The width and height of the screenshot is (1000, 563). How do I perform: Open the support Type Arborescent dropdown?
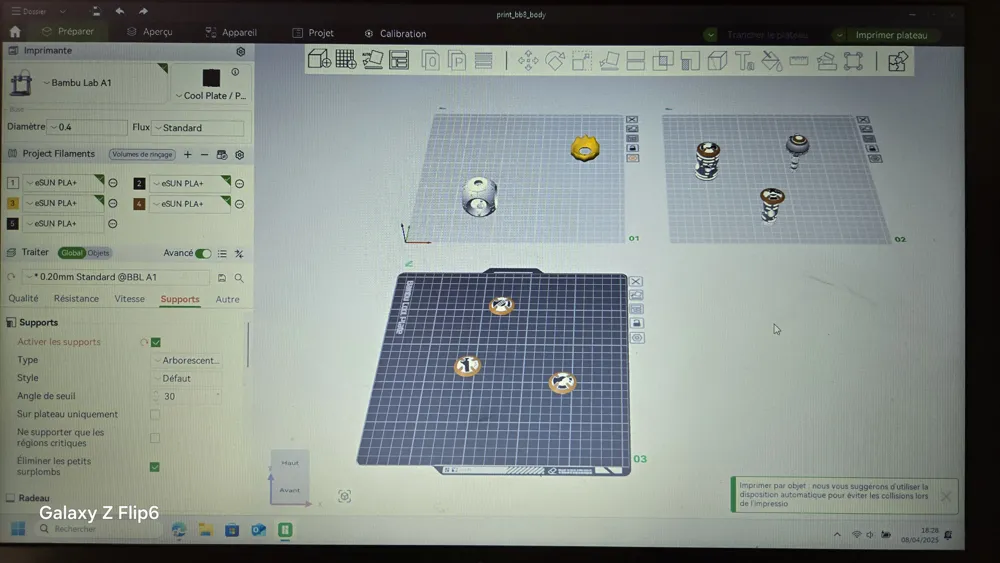[188, 360]
